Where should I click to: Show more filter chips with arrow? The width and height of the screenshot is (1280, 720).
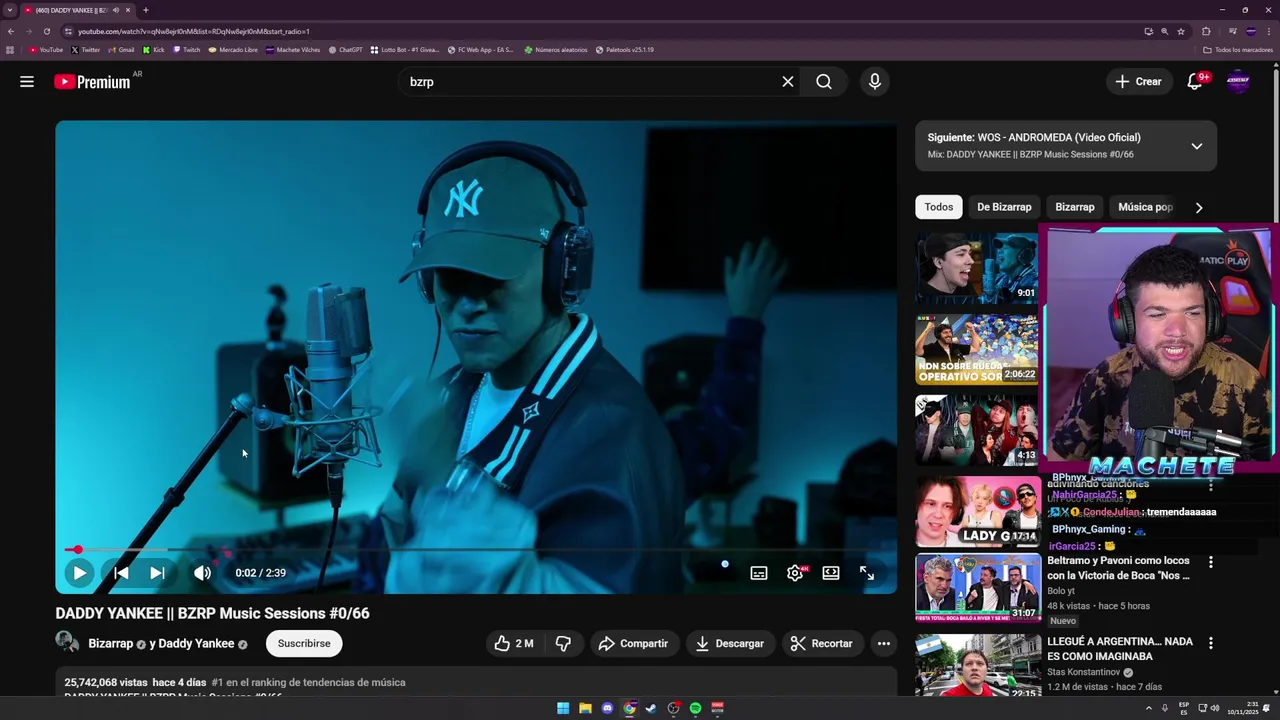click(1199, 207)
